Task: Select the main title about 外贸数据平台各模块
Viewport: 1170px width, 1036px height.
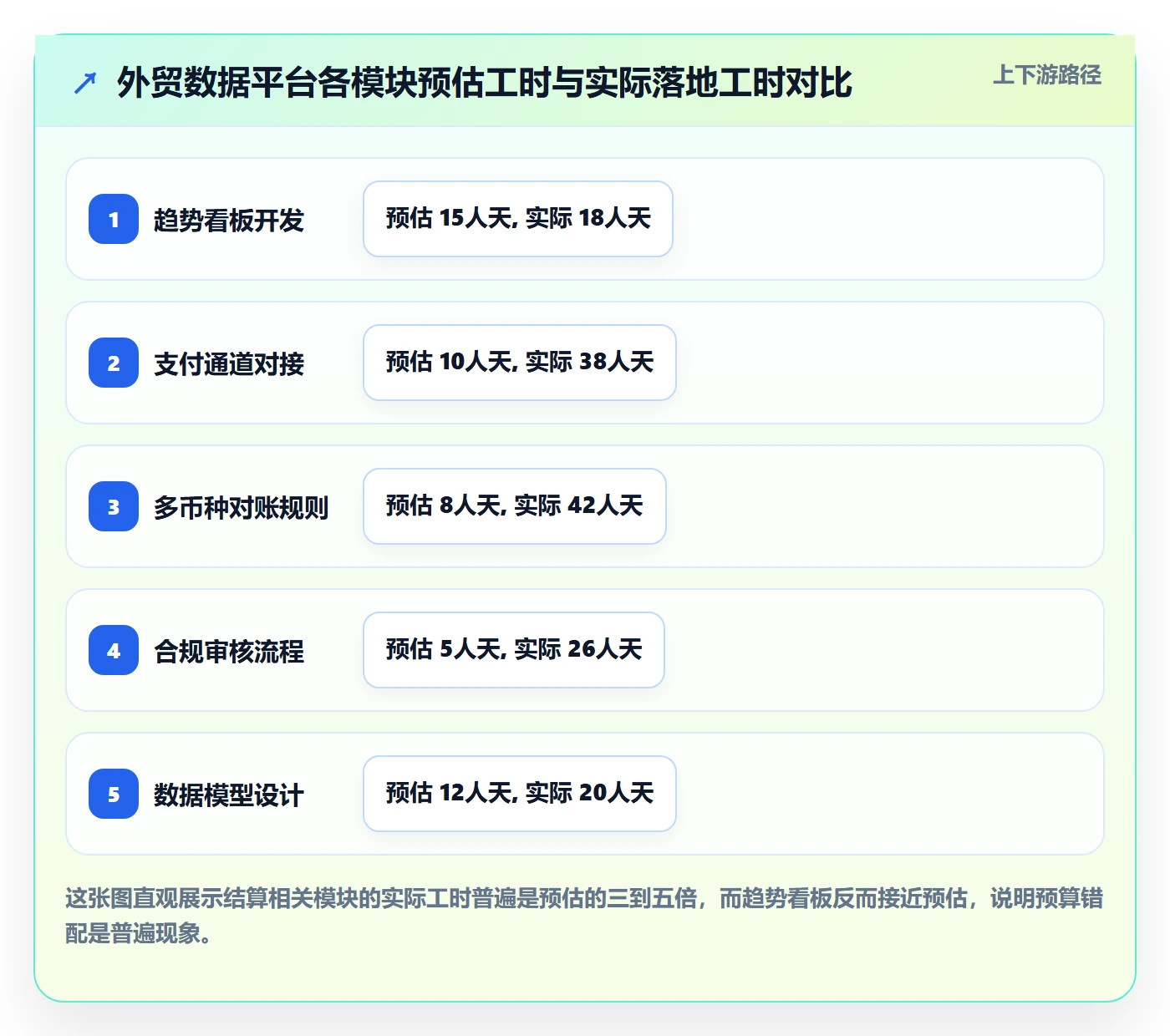Action: (485, 83)
